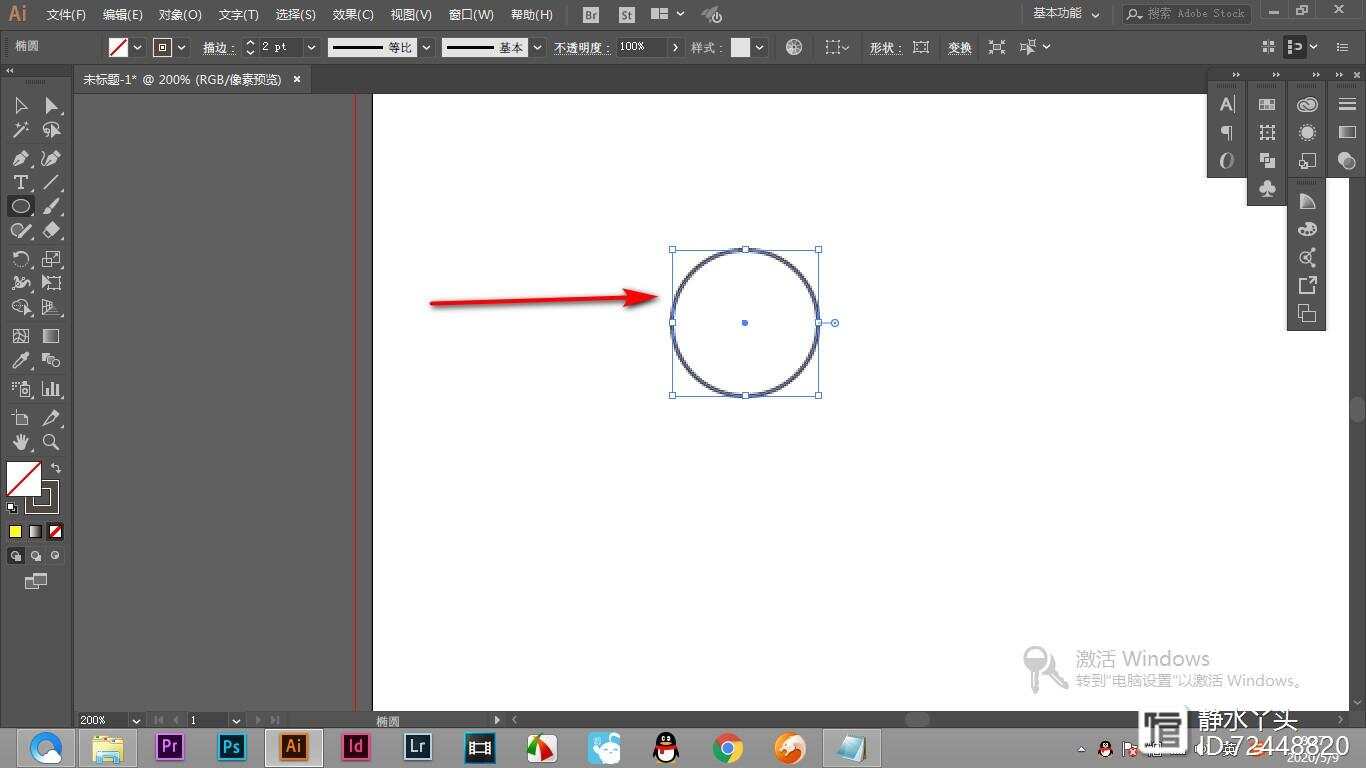Click the fill swatch in toolbox
Image resolution: width=1366 pixels, height=768 pixels.
pyautogui.click(x=24, y=479)
